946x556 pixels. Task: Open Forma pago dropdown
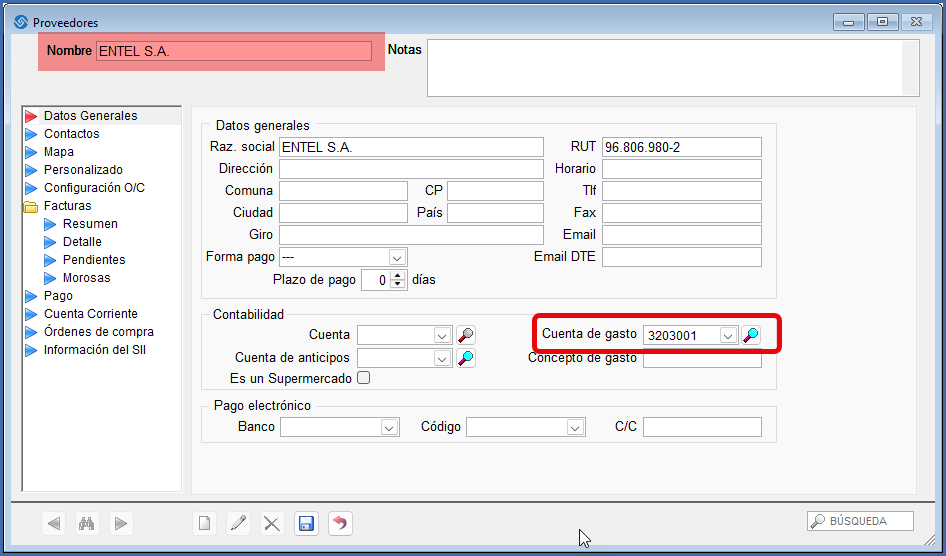(x=396, y=257)
